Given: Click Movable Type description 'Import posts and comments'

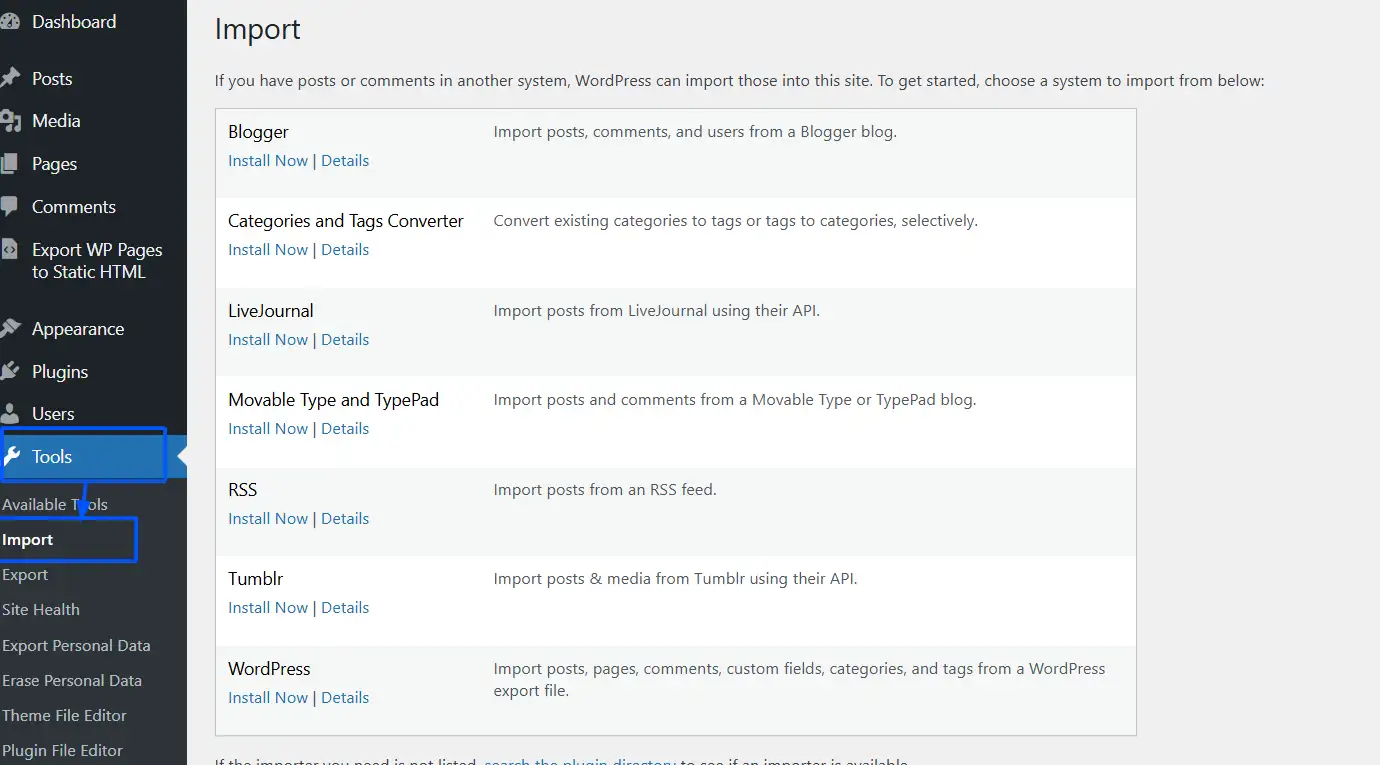Looking at the screenshot, I should pos(735,400).
